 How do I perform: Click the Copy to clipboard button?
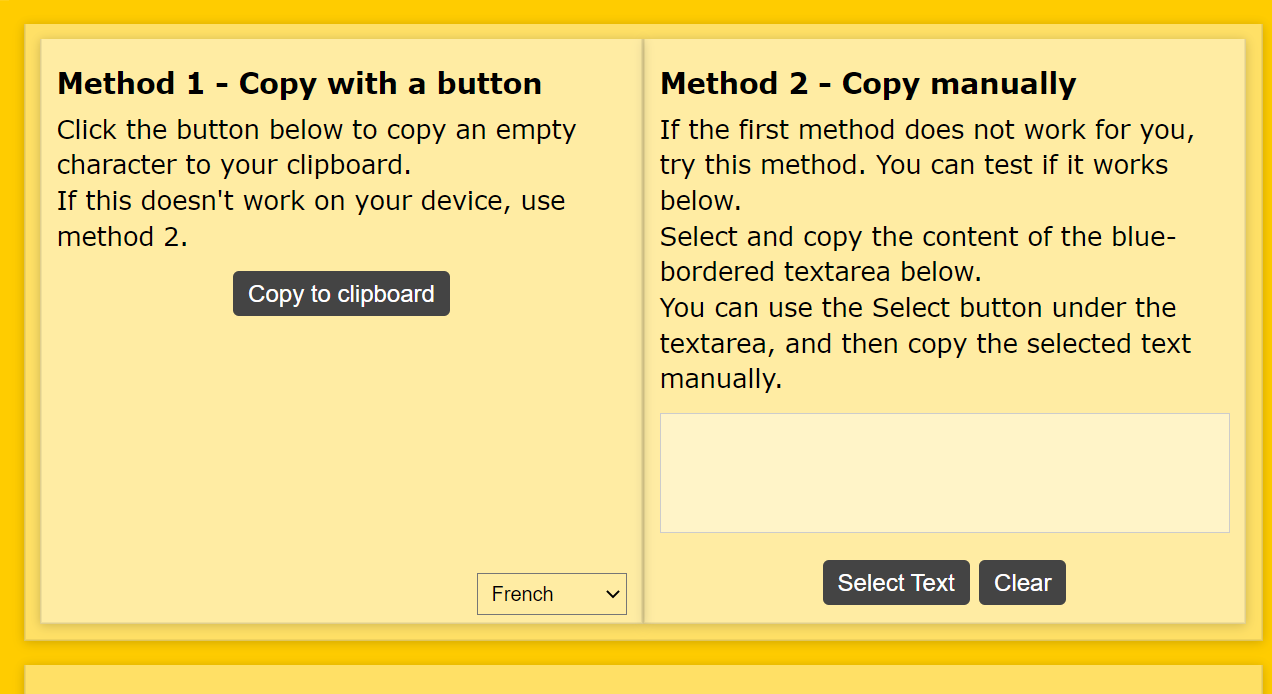click(x=341, y=294)
